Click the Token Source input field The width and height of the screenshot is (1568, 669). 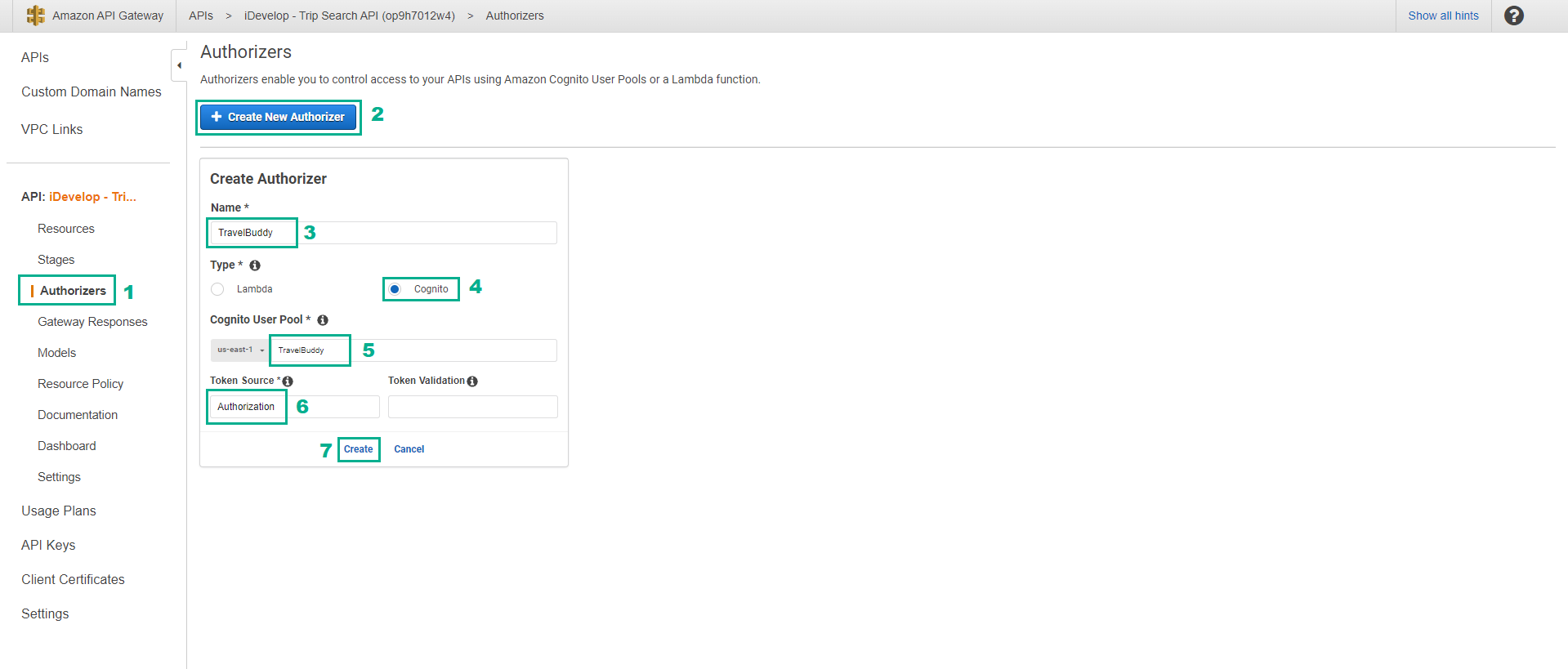pyautogui.click(x=295, y=407)
